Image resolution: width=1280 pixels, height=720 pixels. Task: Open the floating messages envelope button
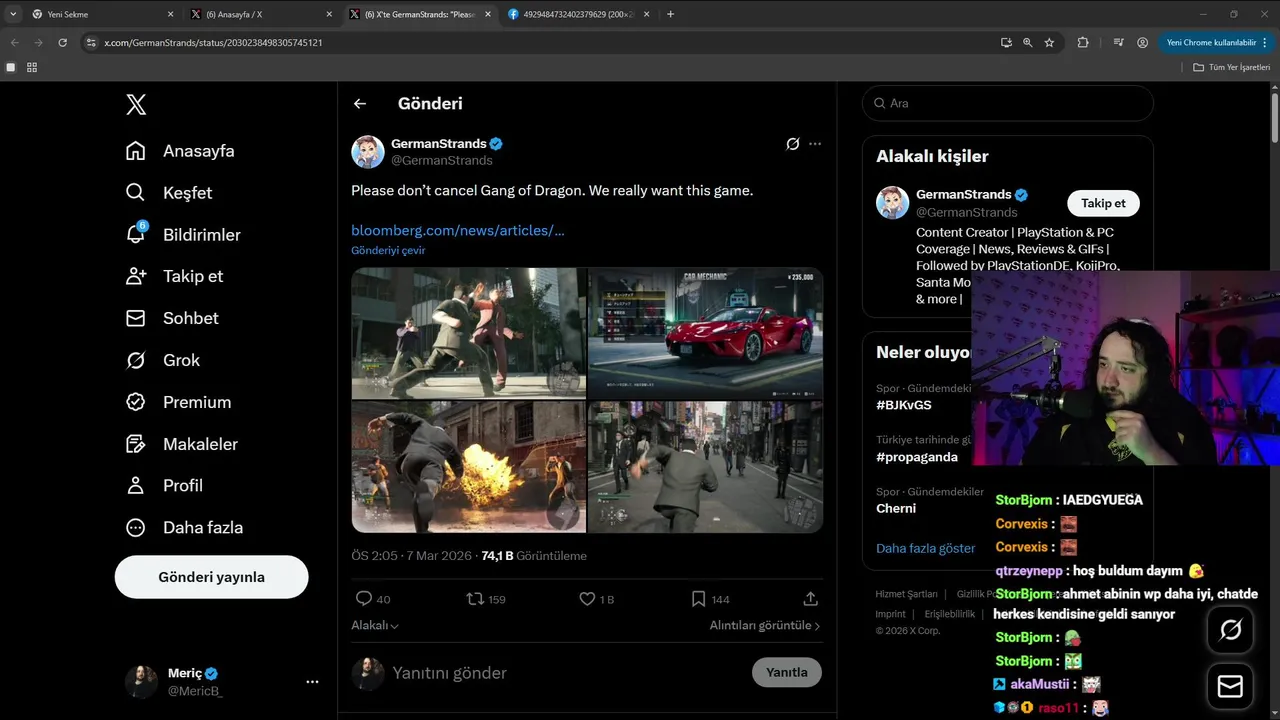tap(1231, 687)
